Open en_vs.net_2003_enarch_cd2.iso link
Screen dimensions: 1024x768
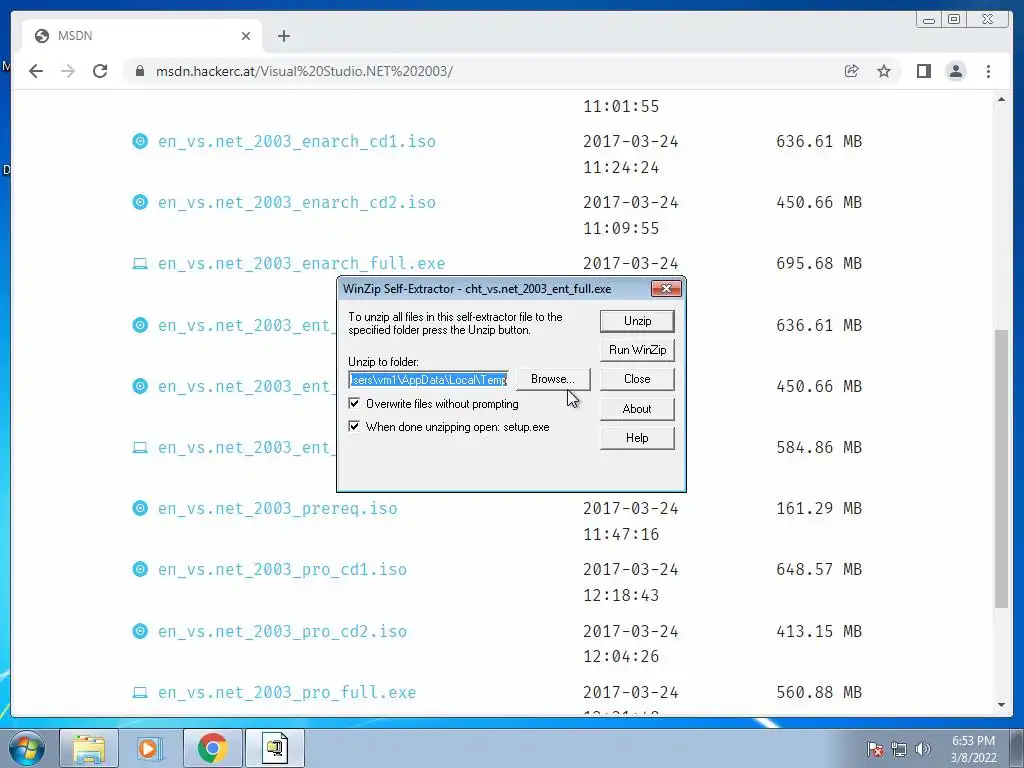pyautogui.click(x=296, y=202)
